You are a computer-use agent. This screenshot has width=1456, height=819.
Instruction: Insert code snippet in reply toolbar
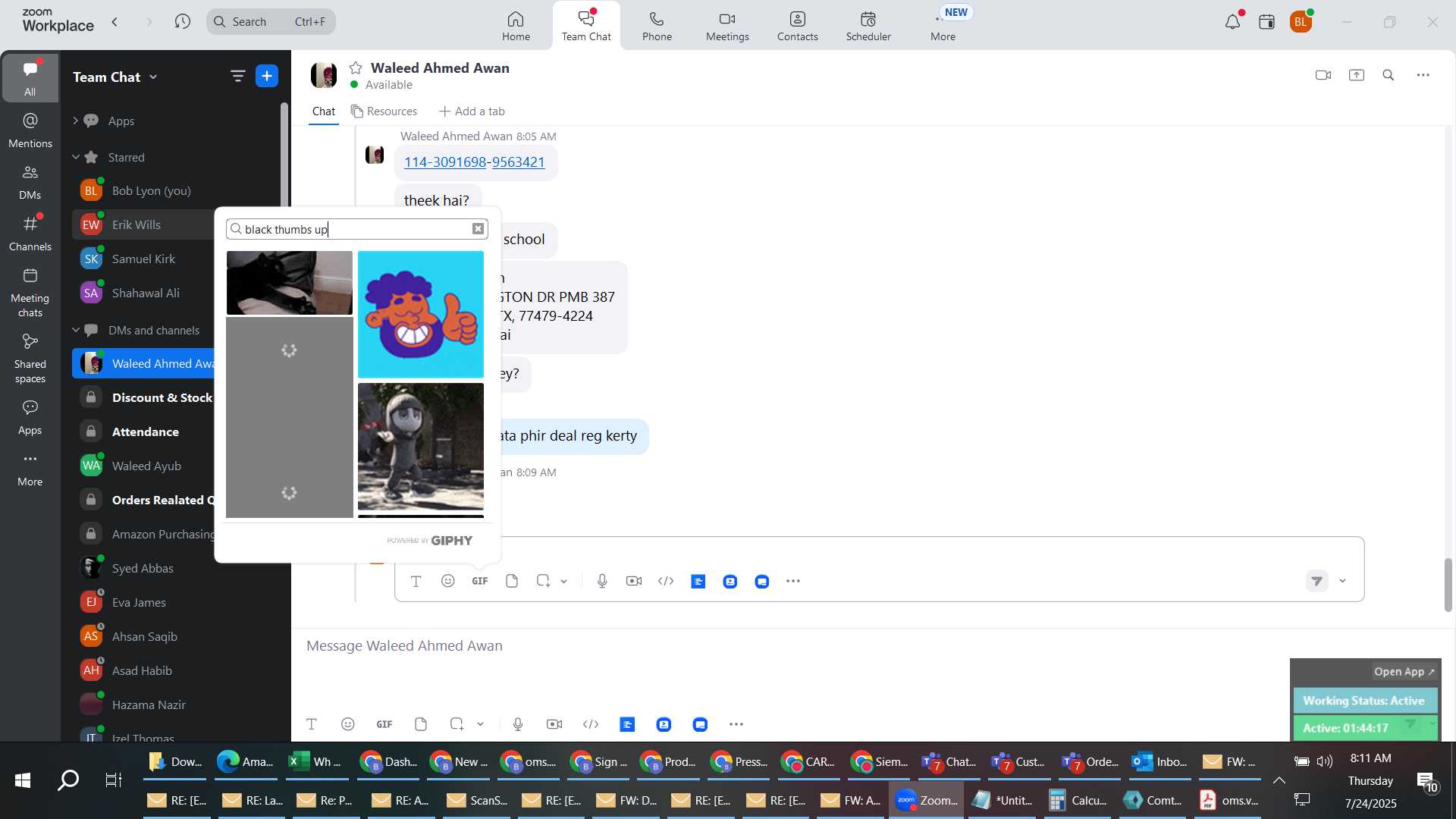pyautogui.click(x=666, y=581)
